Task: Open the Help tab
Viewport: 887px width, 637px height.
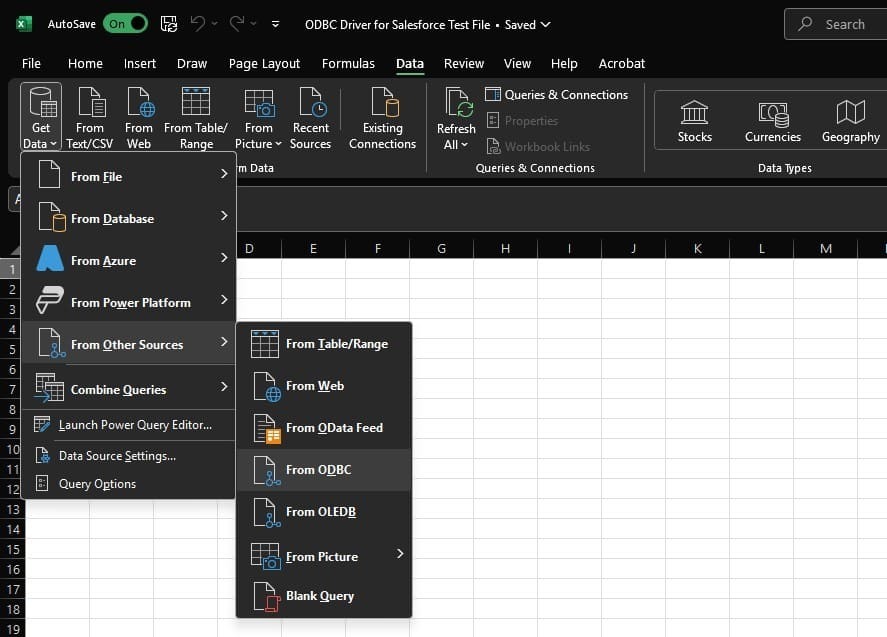Action: [564, 63]
